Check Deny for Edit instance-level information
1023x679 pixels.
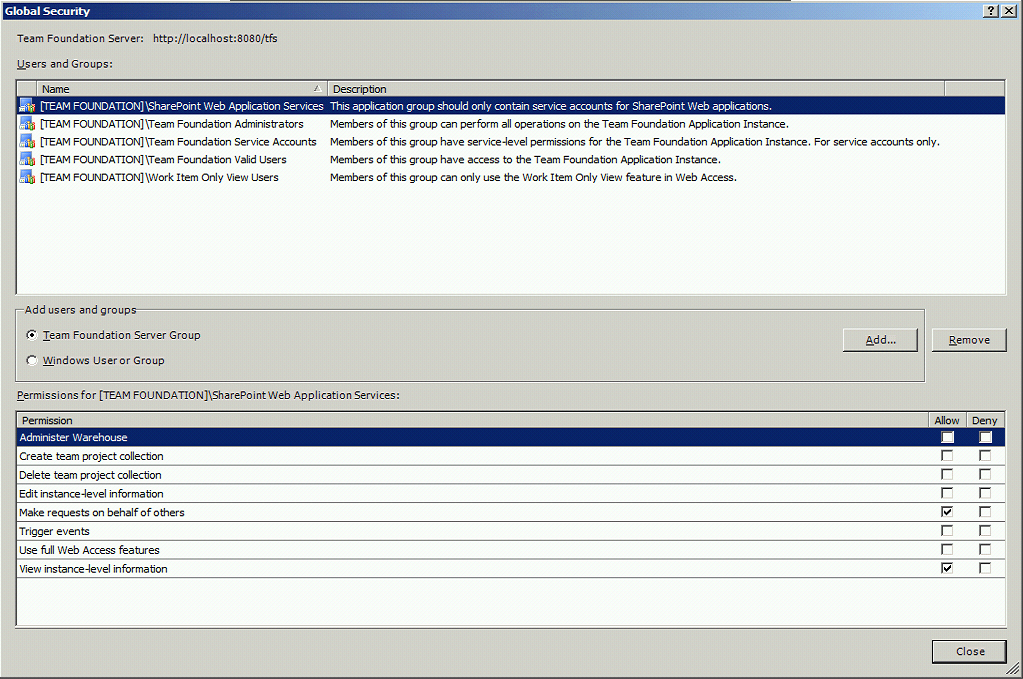click(x=985, y=494)
